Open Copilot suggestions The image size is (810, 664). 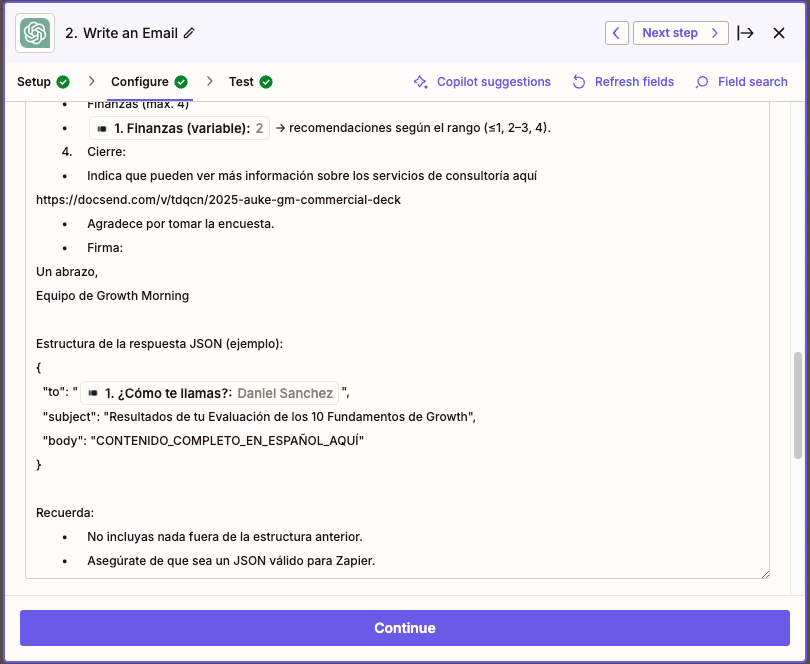point(482,82)
